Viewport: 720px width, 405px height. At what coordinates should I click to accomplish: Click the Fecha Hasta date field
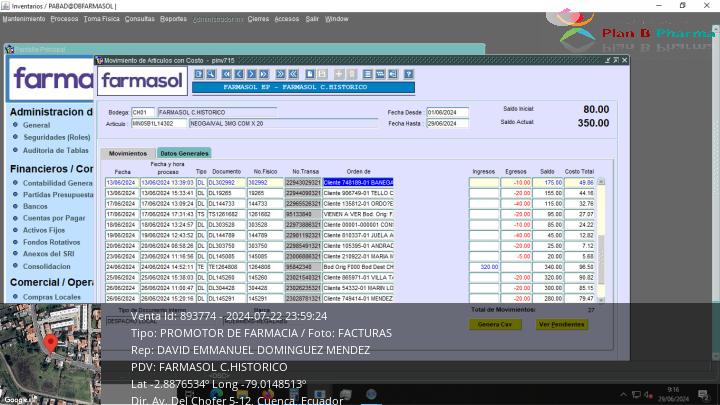click(x=447, y=124)
